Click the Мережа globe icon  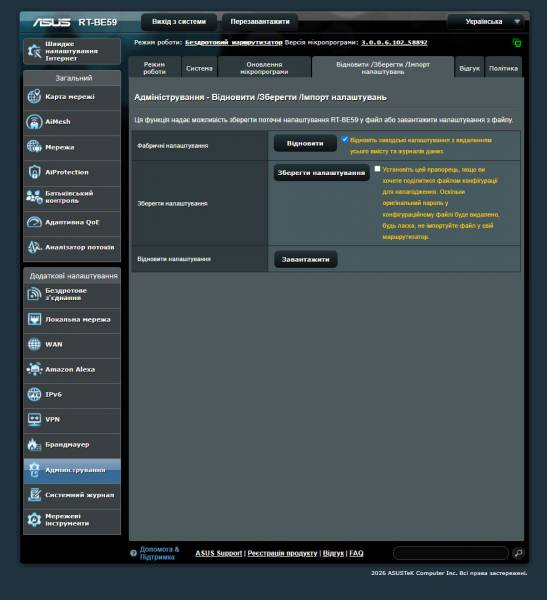[34, 147]
